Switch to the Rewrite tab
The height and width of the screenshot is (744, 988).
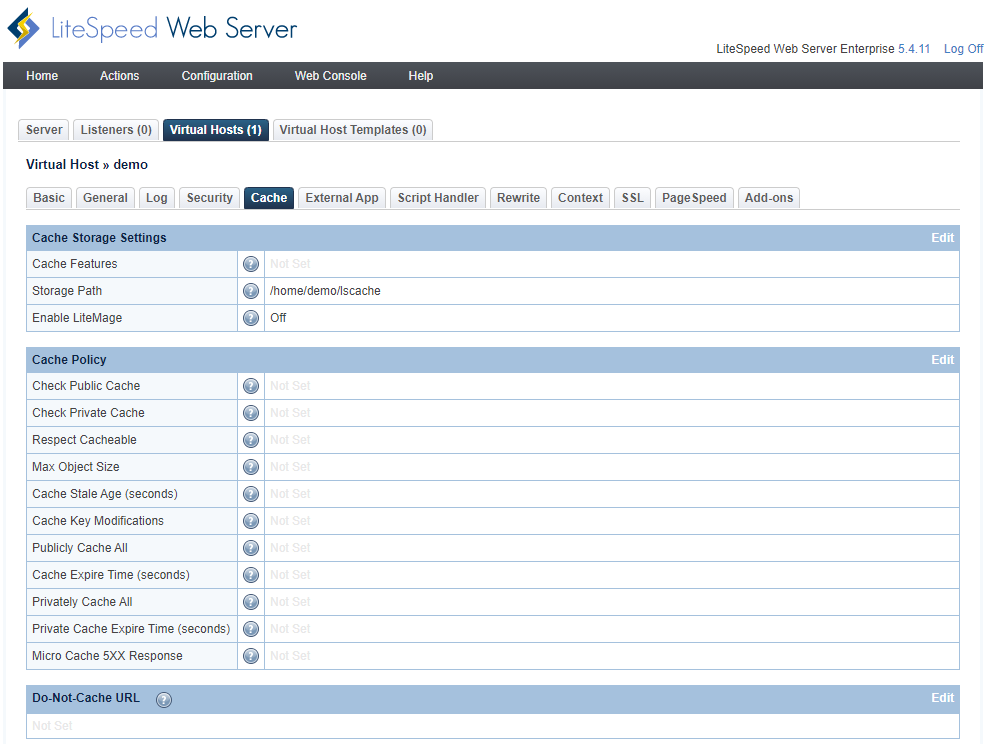pos(519,198)
